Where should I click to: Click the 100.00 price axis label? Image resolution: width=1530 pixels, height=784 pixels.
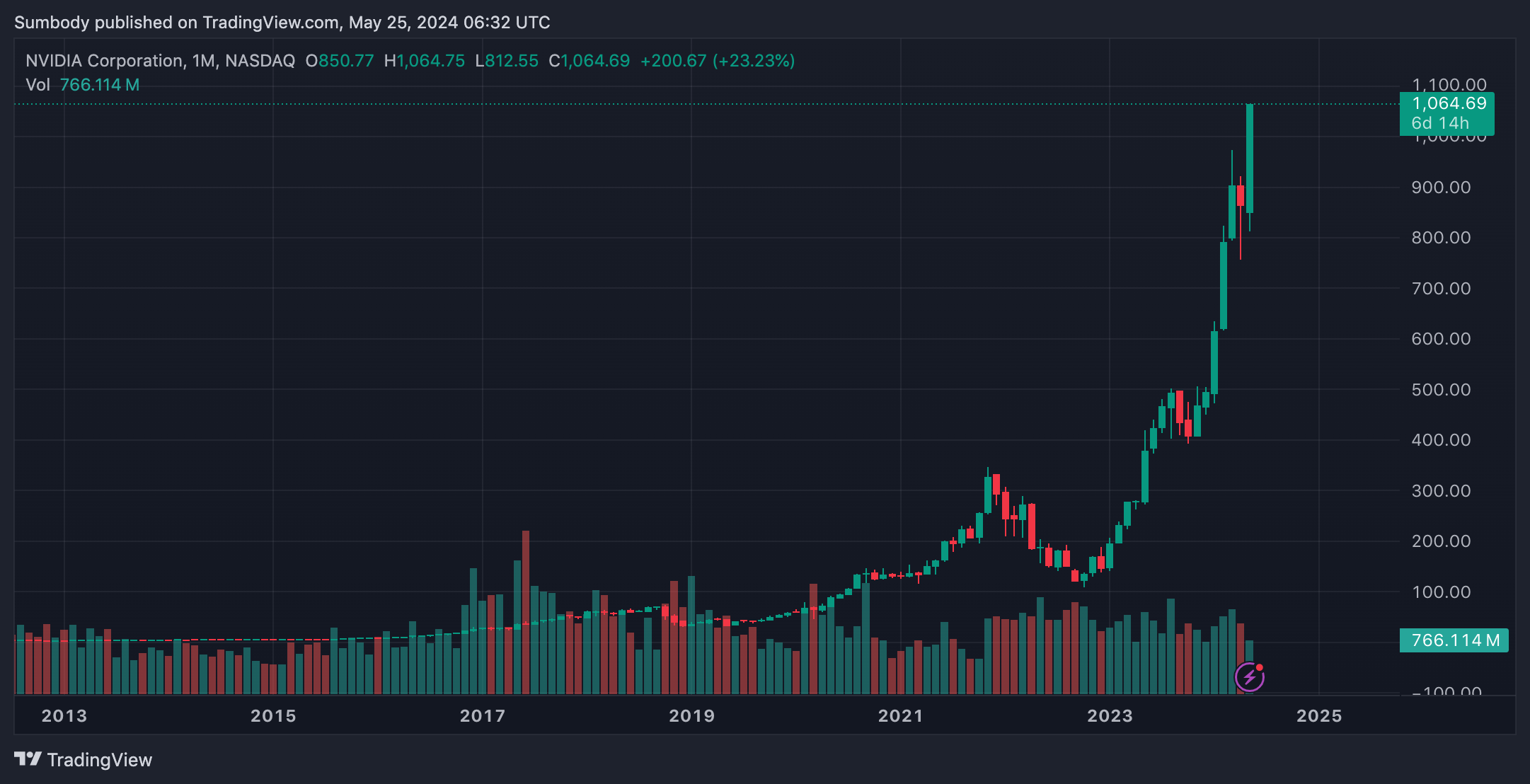pyautogui.click(x=1441, y=592)
